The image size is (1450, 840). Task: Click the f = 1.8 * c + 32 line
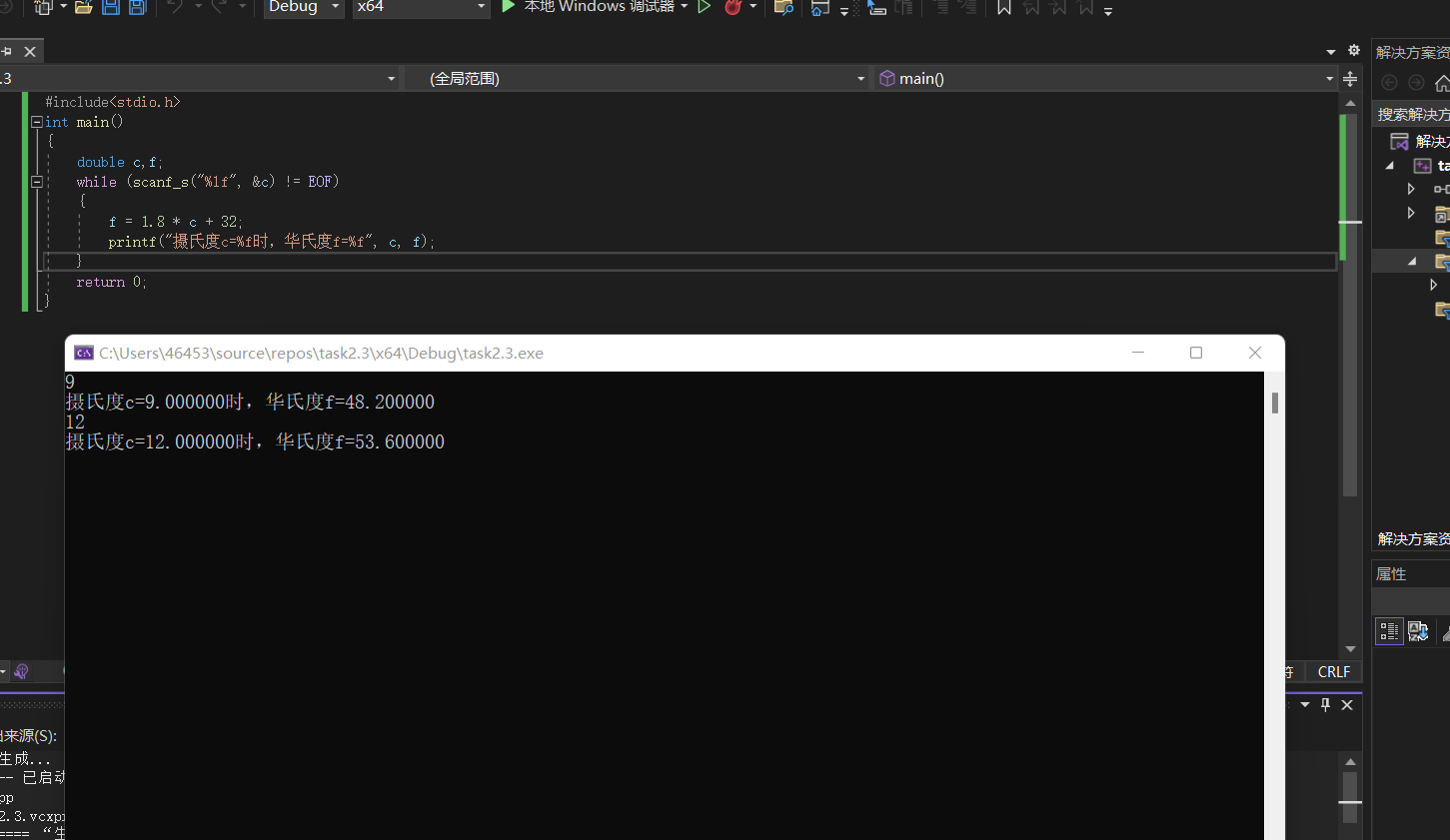176,222
